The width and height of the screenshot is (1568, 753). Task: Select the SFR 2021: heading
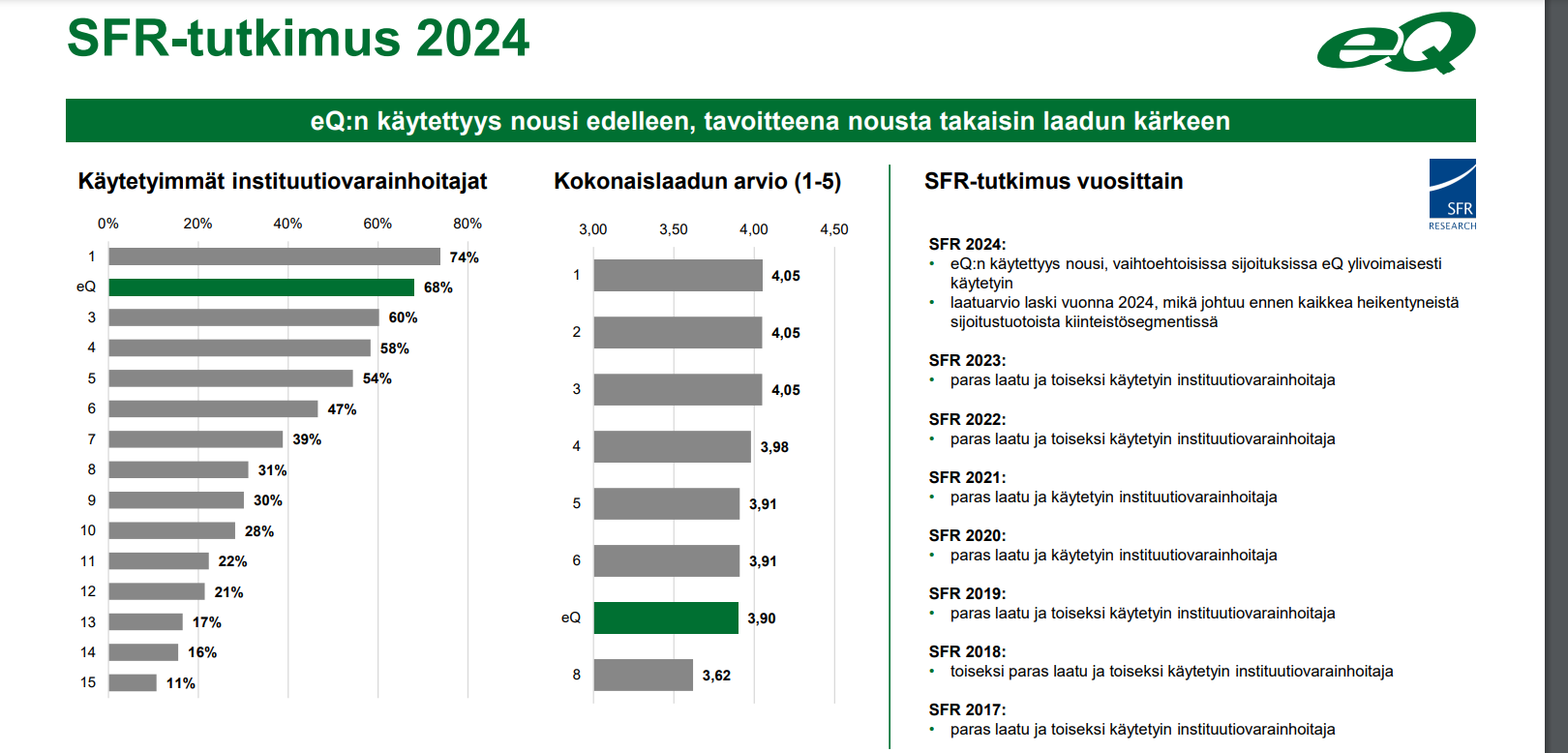click(967, 477)
